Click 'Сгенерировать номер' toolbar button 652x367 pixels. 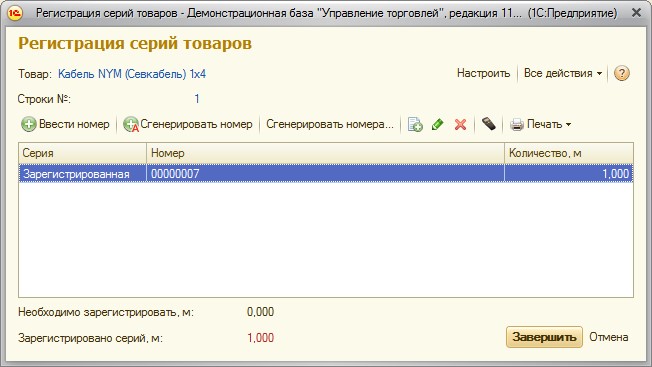188,124
